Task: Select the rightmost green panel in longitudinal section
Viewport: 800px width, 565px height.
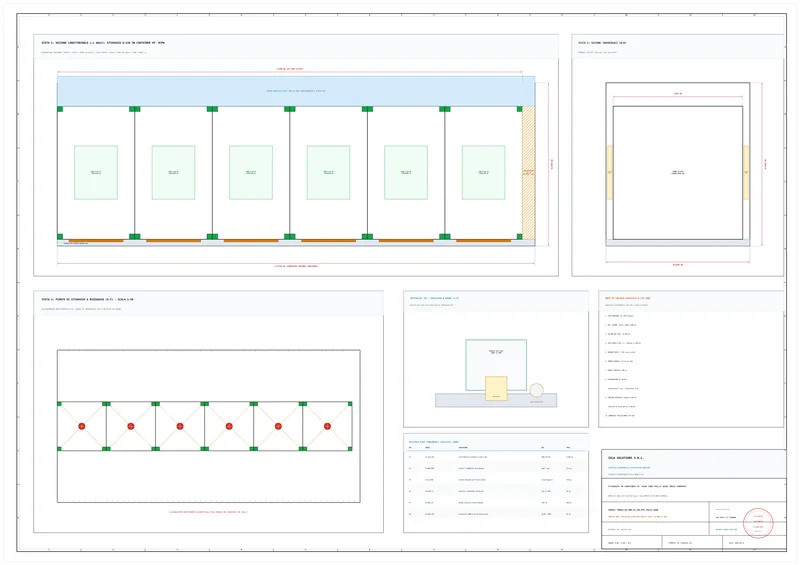Action: [x=483, y=173]
